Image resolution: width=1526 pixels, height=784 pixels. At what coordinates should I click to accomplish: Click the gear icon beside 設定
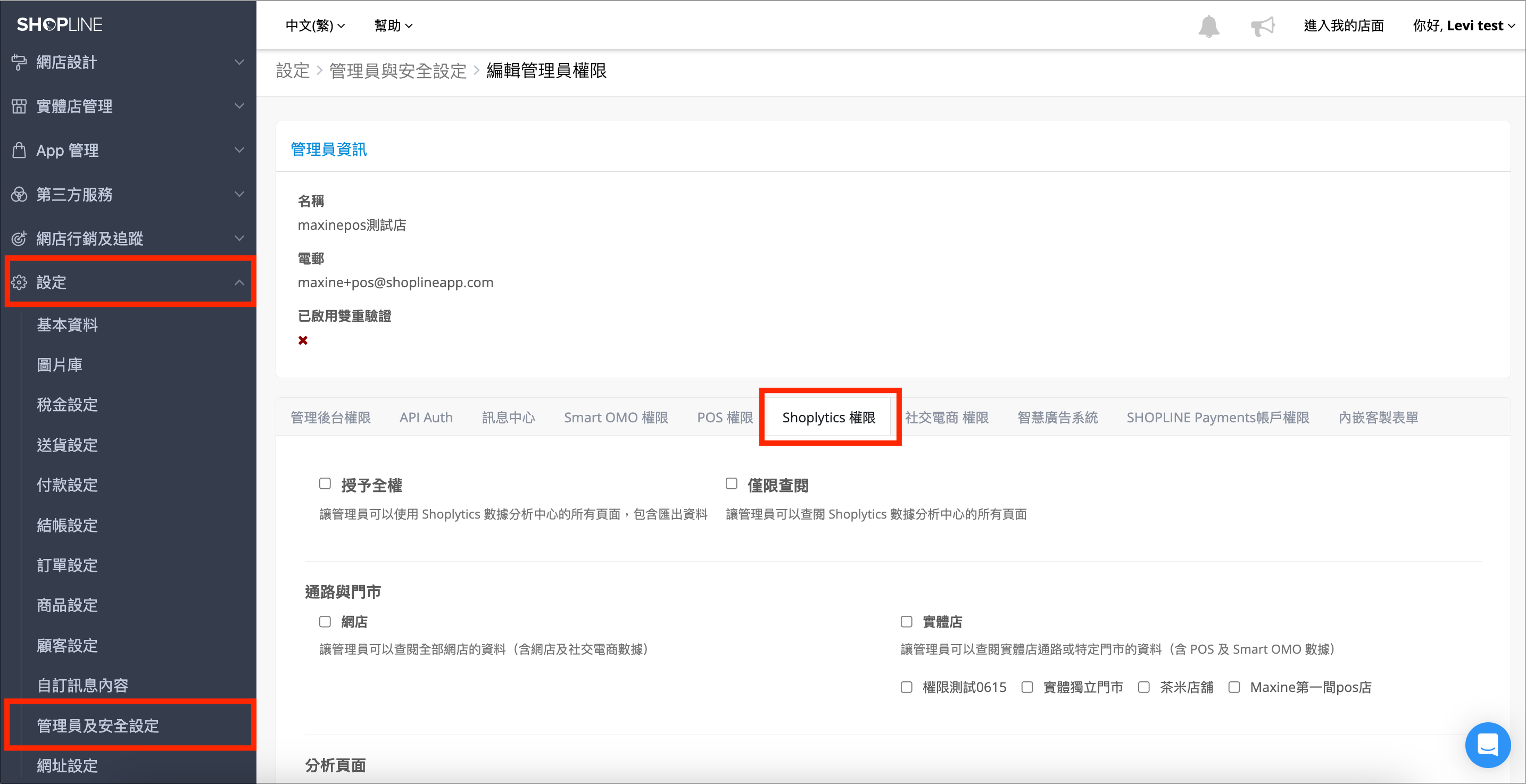(19, 282)
